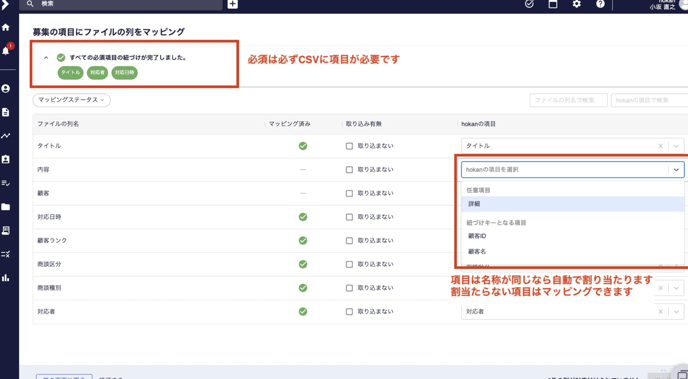The width and height of the screenshot is (688, 379).
Task: Open notifications bell with red badge
Action: [6, 50]
